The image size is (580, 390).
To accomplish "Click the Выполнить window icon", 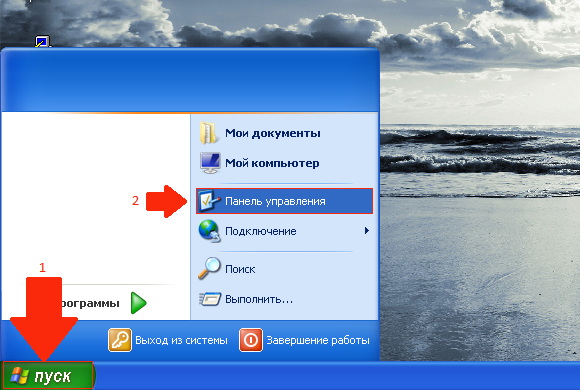I will tap(210, 299).
